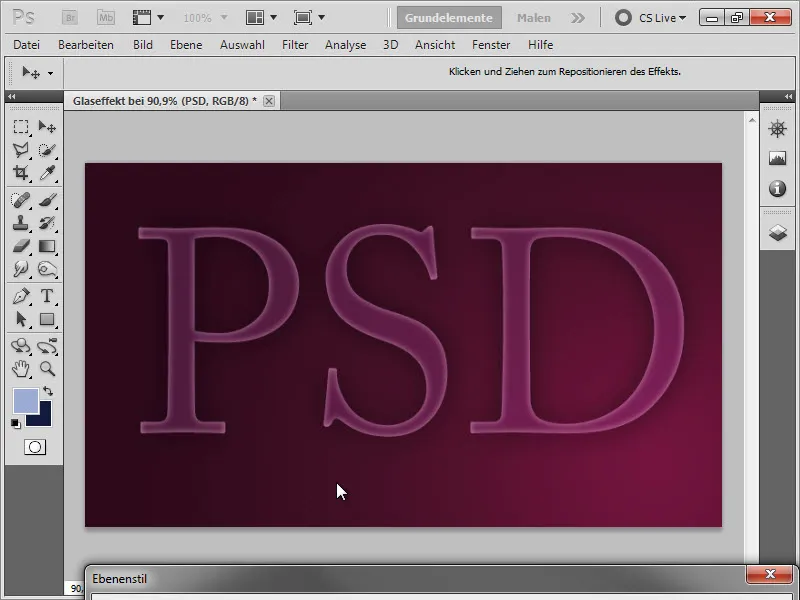Select the Glaseffekt document tab

[164, 101]
